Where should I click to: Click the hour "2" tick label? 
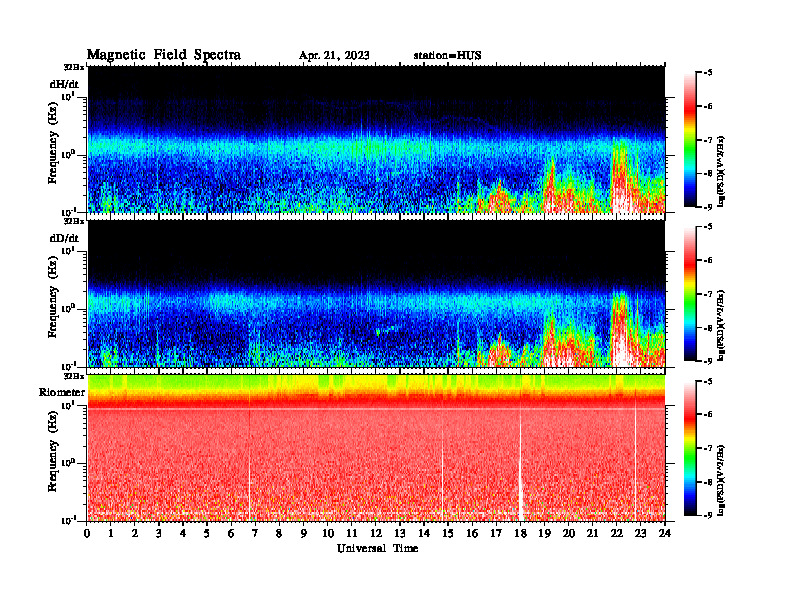(x=135, y=533)
